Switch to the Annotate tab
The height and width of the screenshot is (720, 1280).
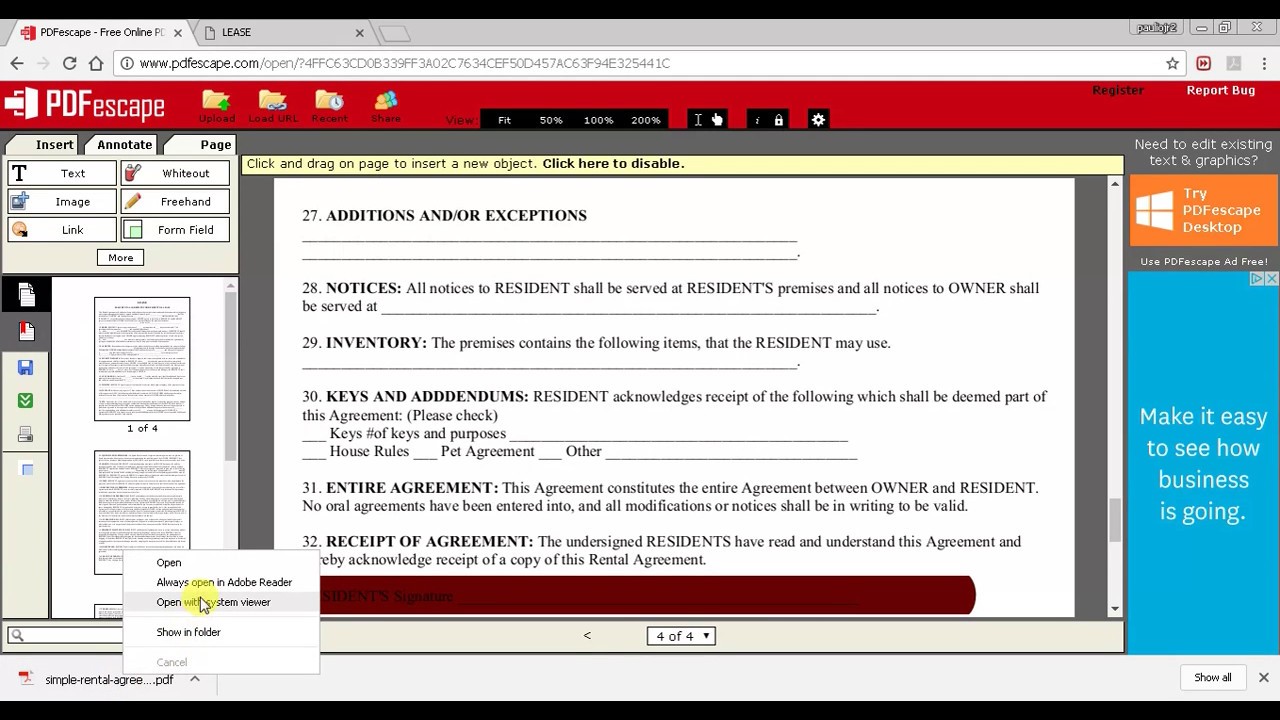[x=124, y=145]
